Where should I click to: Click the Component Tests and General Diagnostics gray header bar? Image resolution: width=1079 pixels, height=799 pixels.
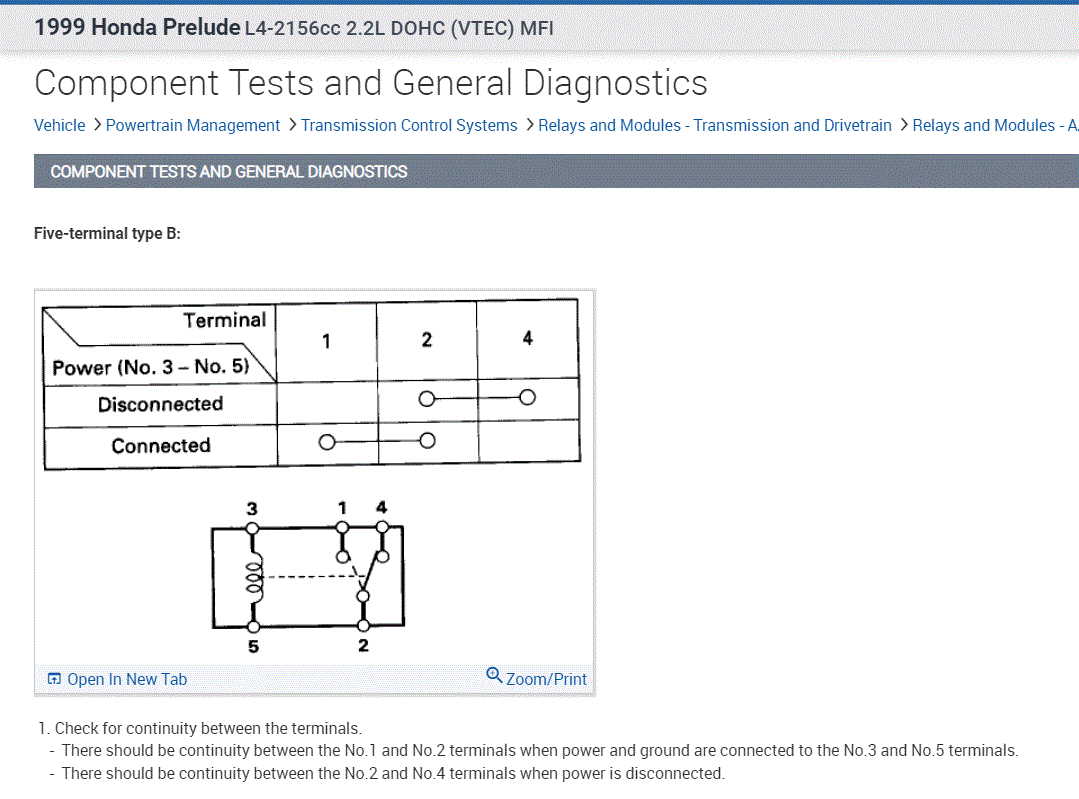(x=556, y=171)
